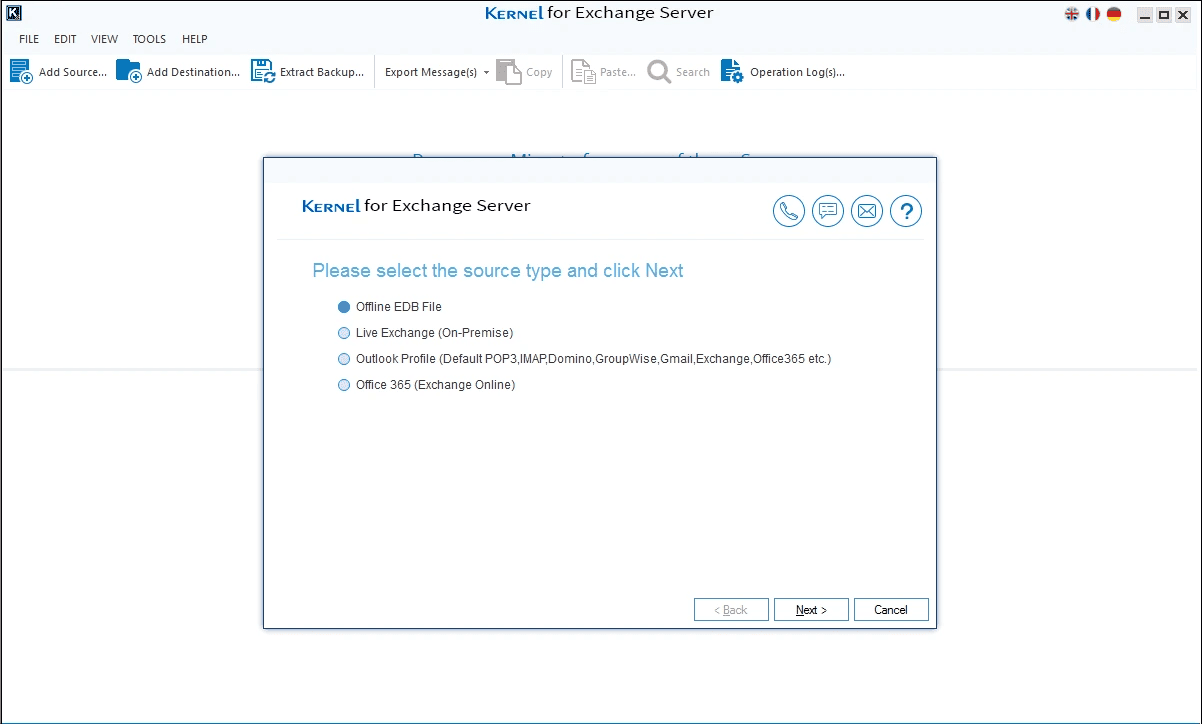Click the live chat icon in the dialog

828,211
